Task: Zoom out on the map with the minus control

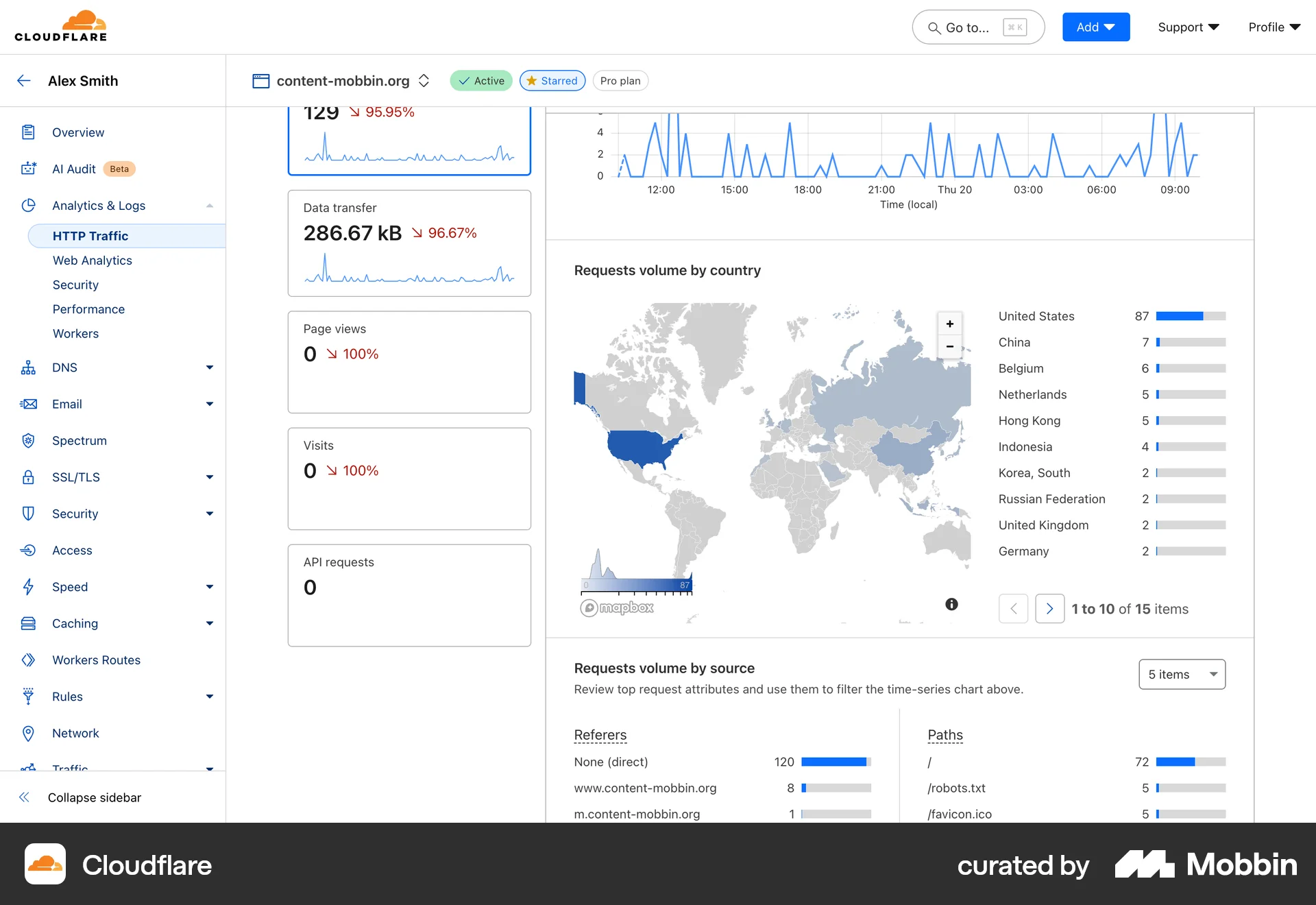Action: [x=950, y=346]
